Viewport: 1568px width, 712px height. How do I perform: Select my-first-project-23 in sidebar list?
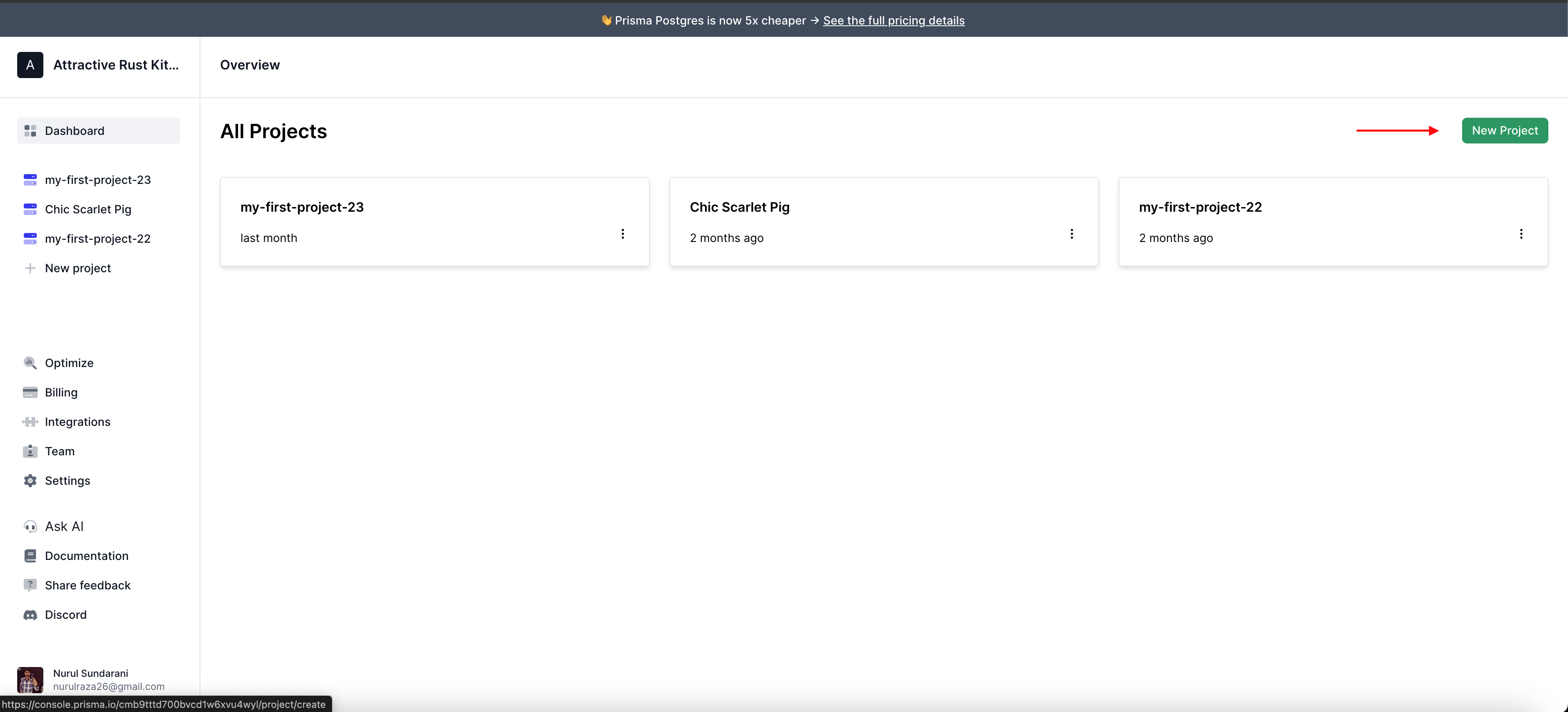pyautogui.click(x=99, y=179)
